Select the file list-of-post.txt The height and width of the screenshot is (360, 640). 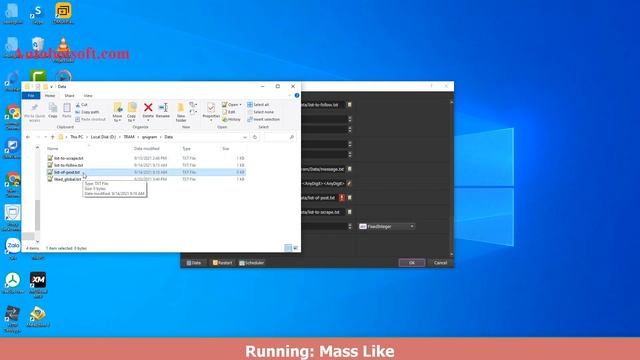67,172
